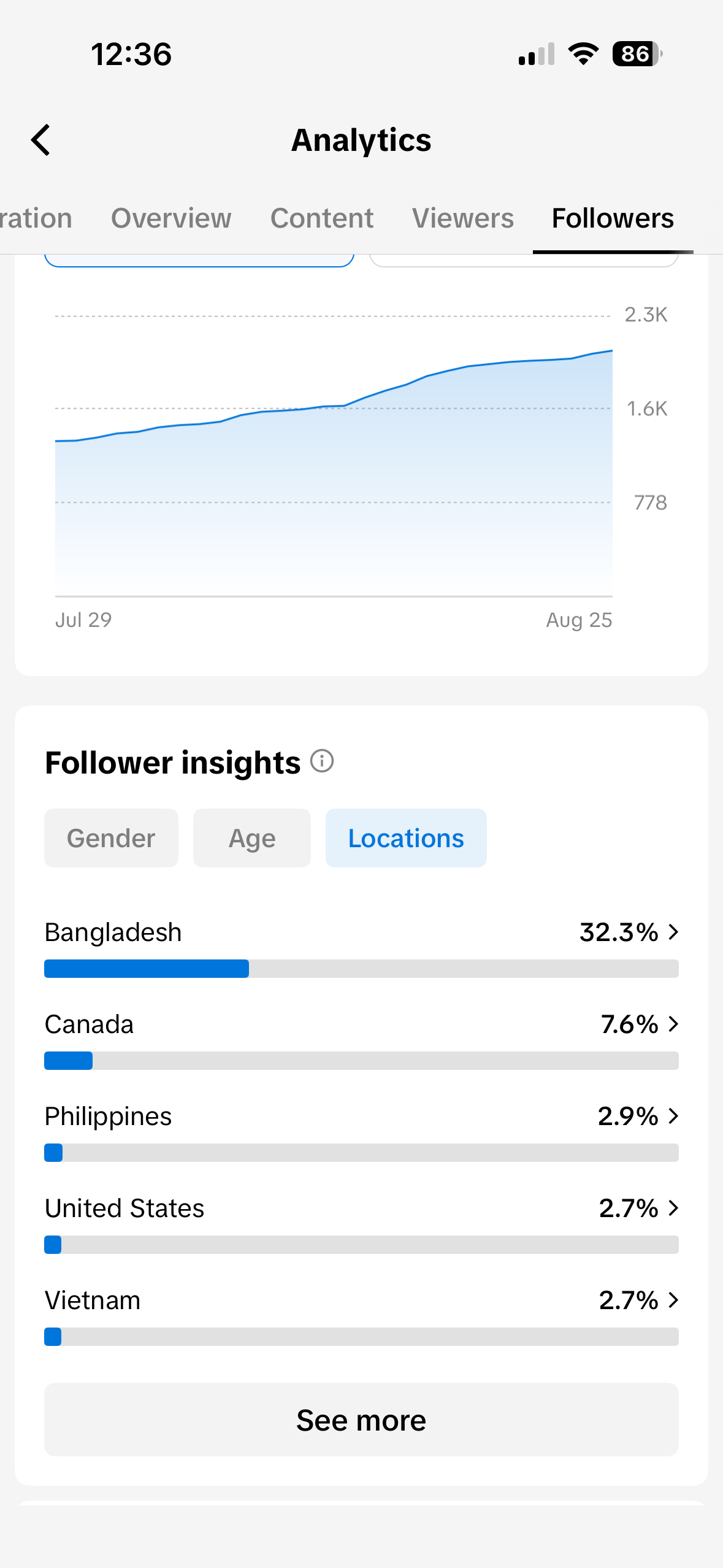Viewport: 723px width, 1568px height.
Task: Tap the See more button
Action: (x=361, y=1420)
